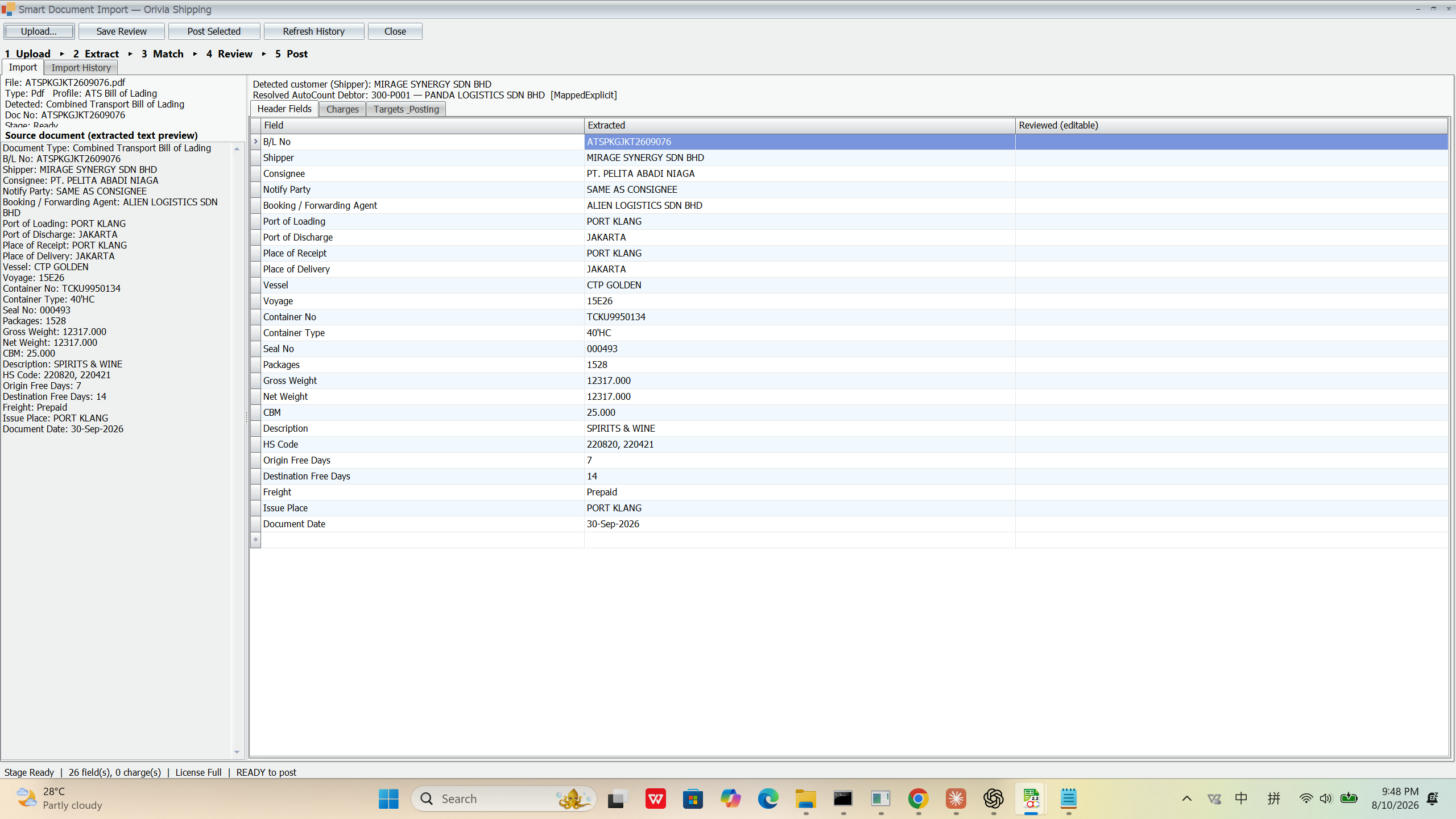Viewport: 1456px width, 819px height.
Task: Switch to Import History tab
Action: pos(81,67)
